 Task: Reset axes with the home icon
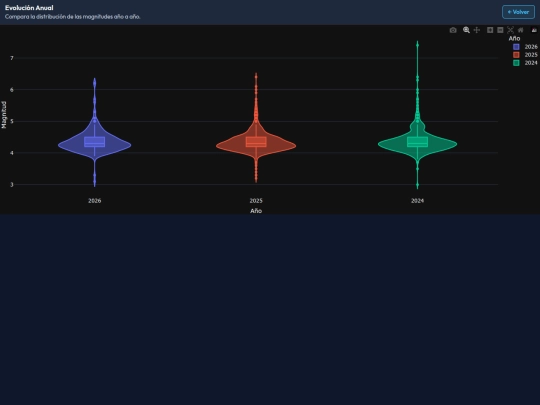point(520,30)
